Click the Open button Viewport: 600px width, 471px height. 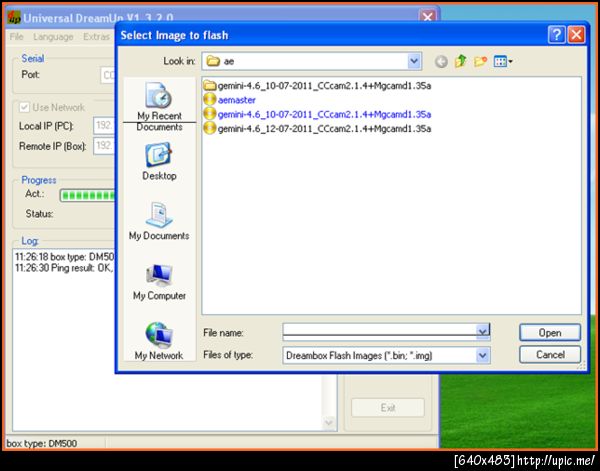(x=550, y=333)
